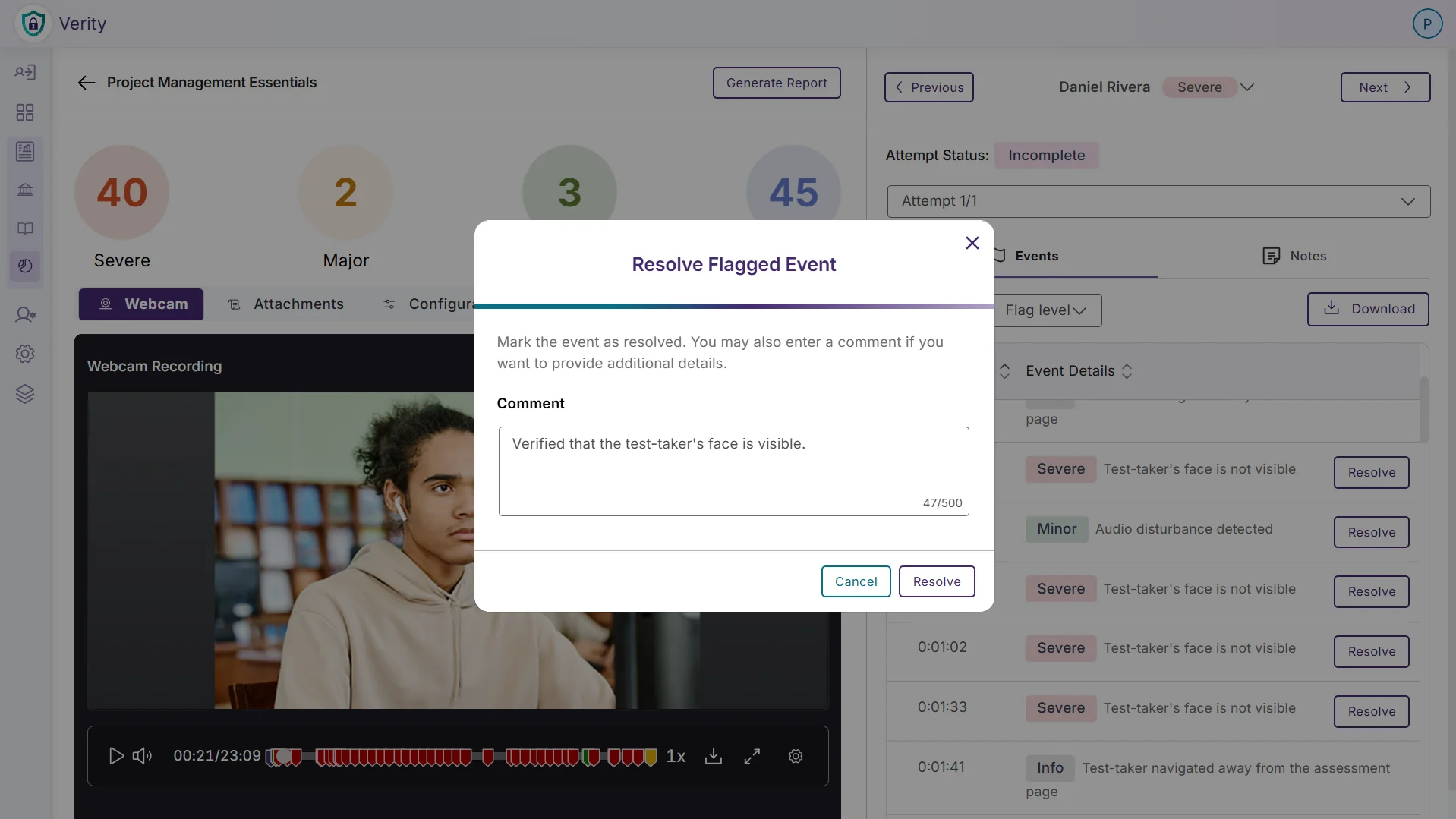Viewport: 1456px width, 819px height.
Task: Confirm with the Resolve button in dialog
Action: 936,581
